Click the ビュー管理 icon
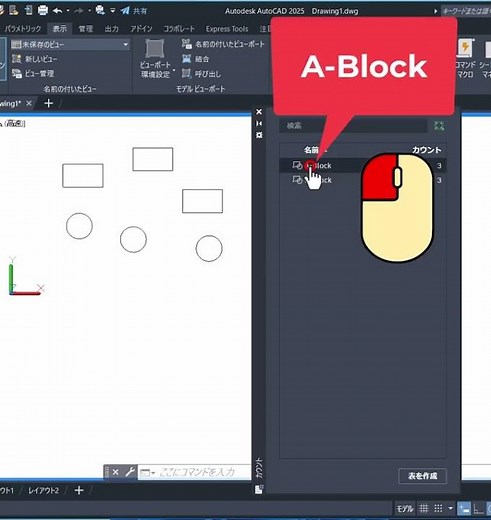This screenshot has width=491, height=520. point(17,73)
